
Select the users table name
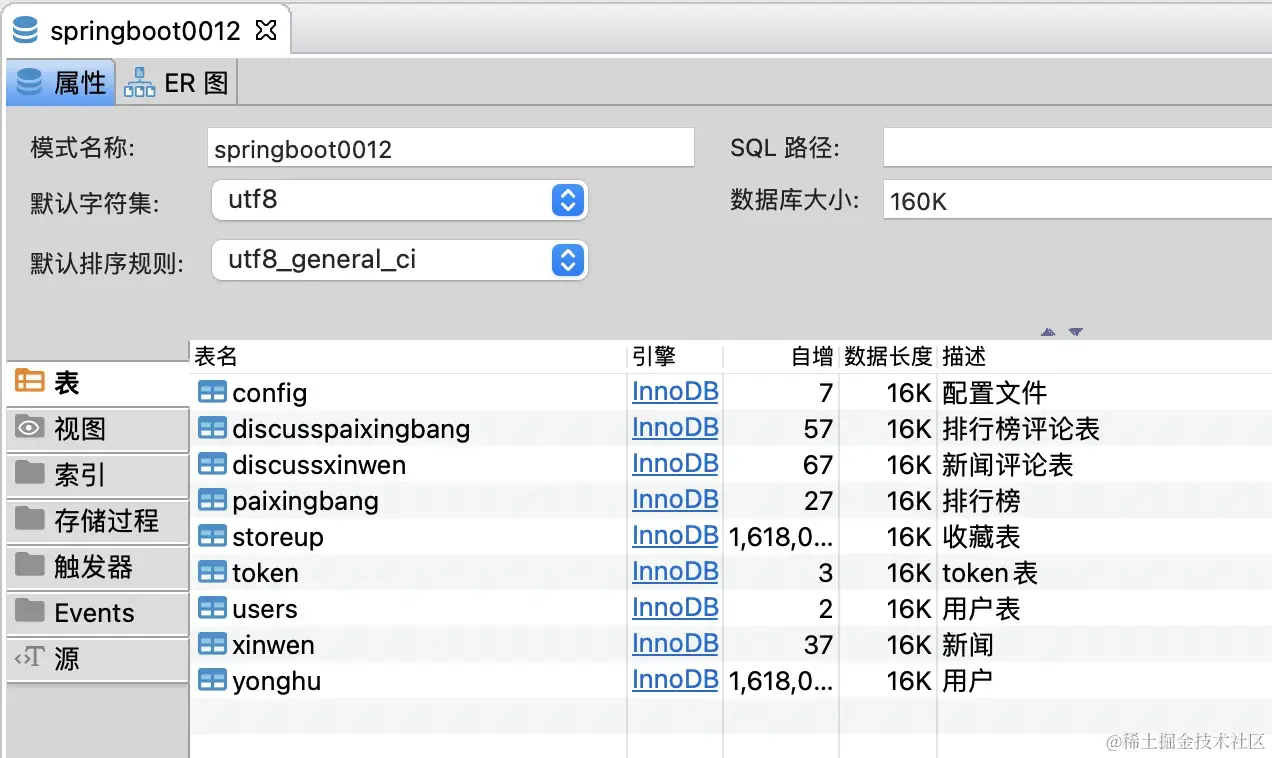pos(265,610)
